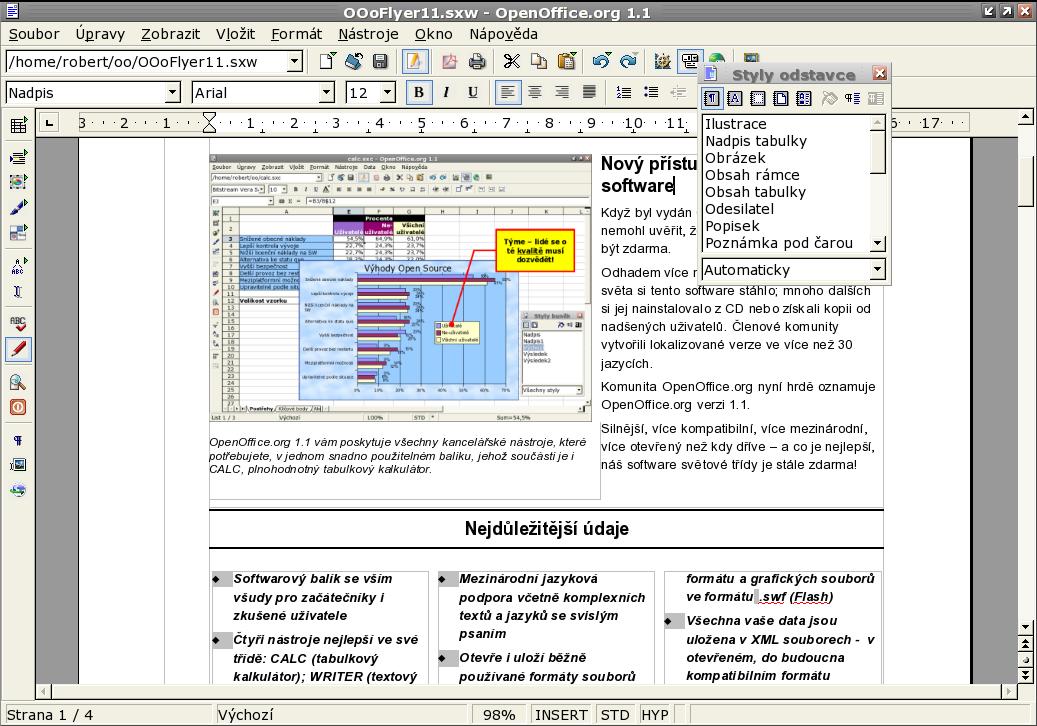Click the Insert table icon in side toolbar
1037x726 pixels.
(18, 126)
